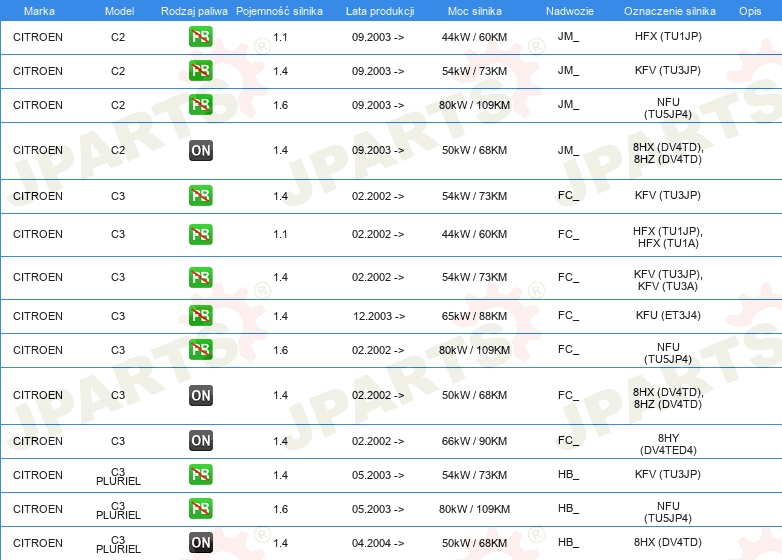
Task: Select the KFV (TU3JP) engine code in the C2 row
Action: pos(668,70)
